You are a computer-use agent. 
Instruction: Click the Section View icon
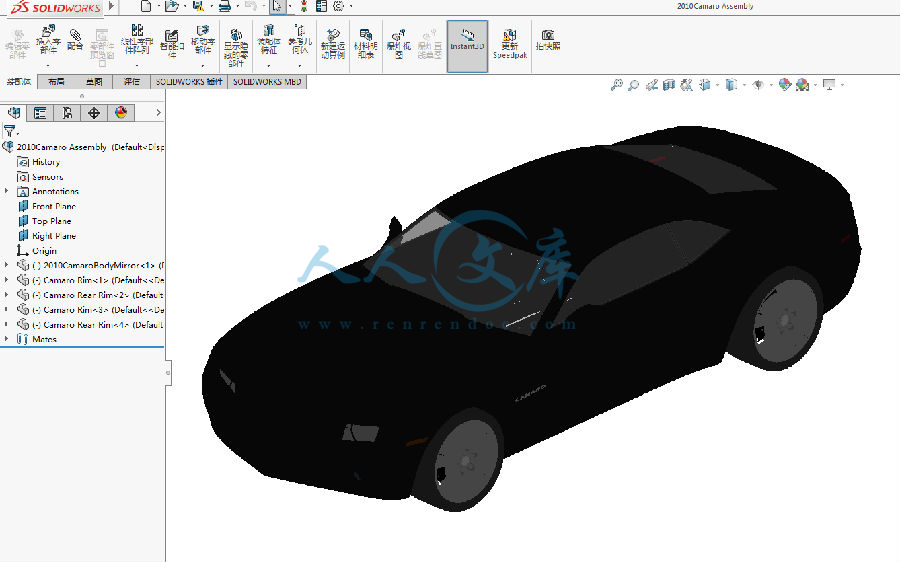[669, 85]
